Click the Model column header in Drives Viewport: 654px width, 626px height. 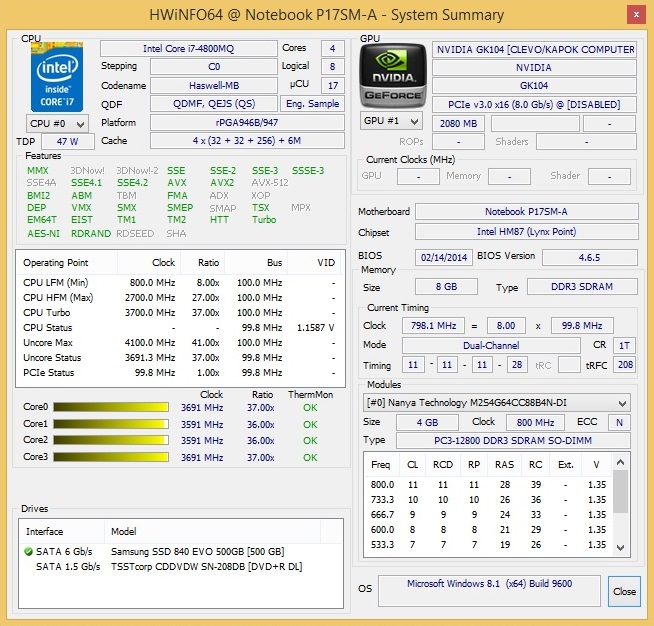[x=212, y=531]
